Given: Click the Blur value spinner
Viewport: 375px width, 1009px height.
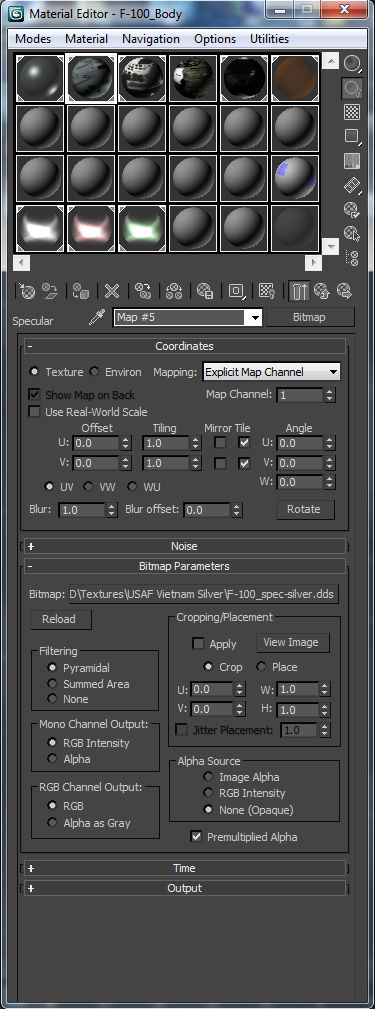Looking at the screenshot, I should (112, 510).
